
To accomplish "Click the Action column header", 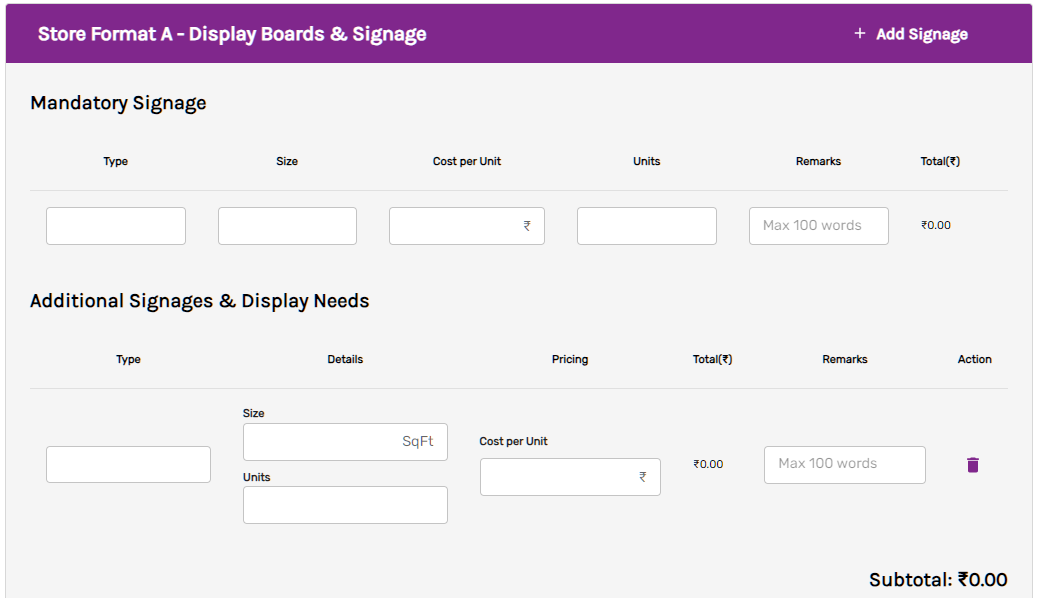I will click(x=974, y=359).
